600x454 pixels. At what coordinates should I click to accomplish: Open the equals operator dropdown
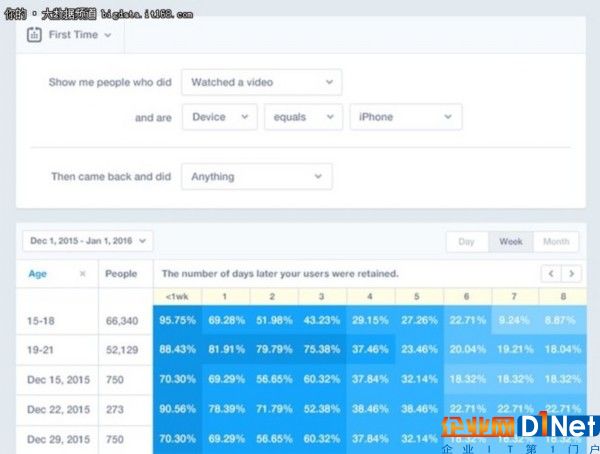coord(303,117)
